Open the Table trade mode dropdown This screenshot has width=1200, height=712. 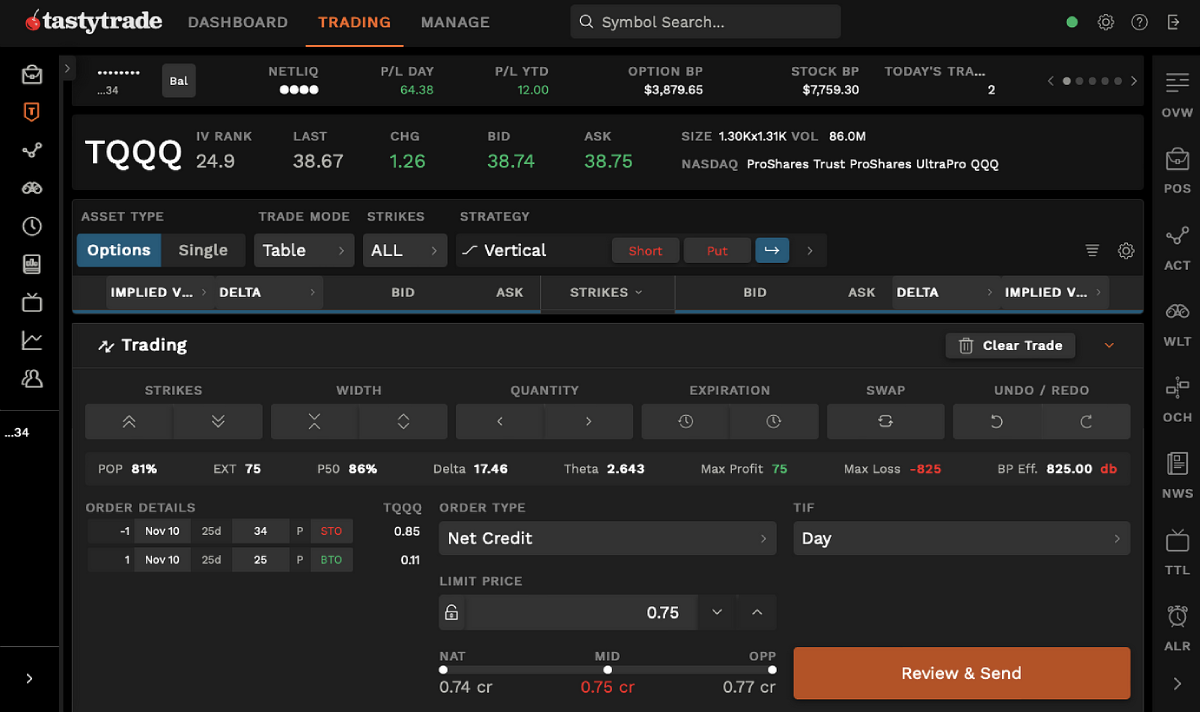click(x=304, y=250)
